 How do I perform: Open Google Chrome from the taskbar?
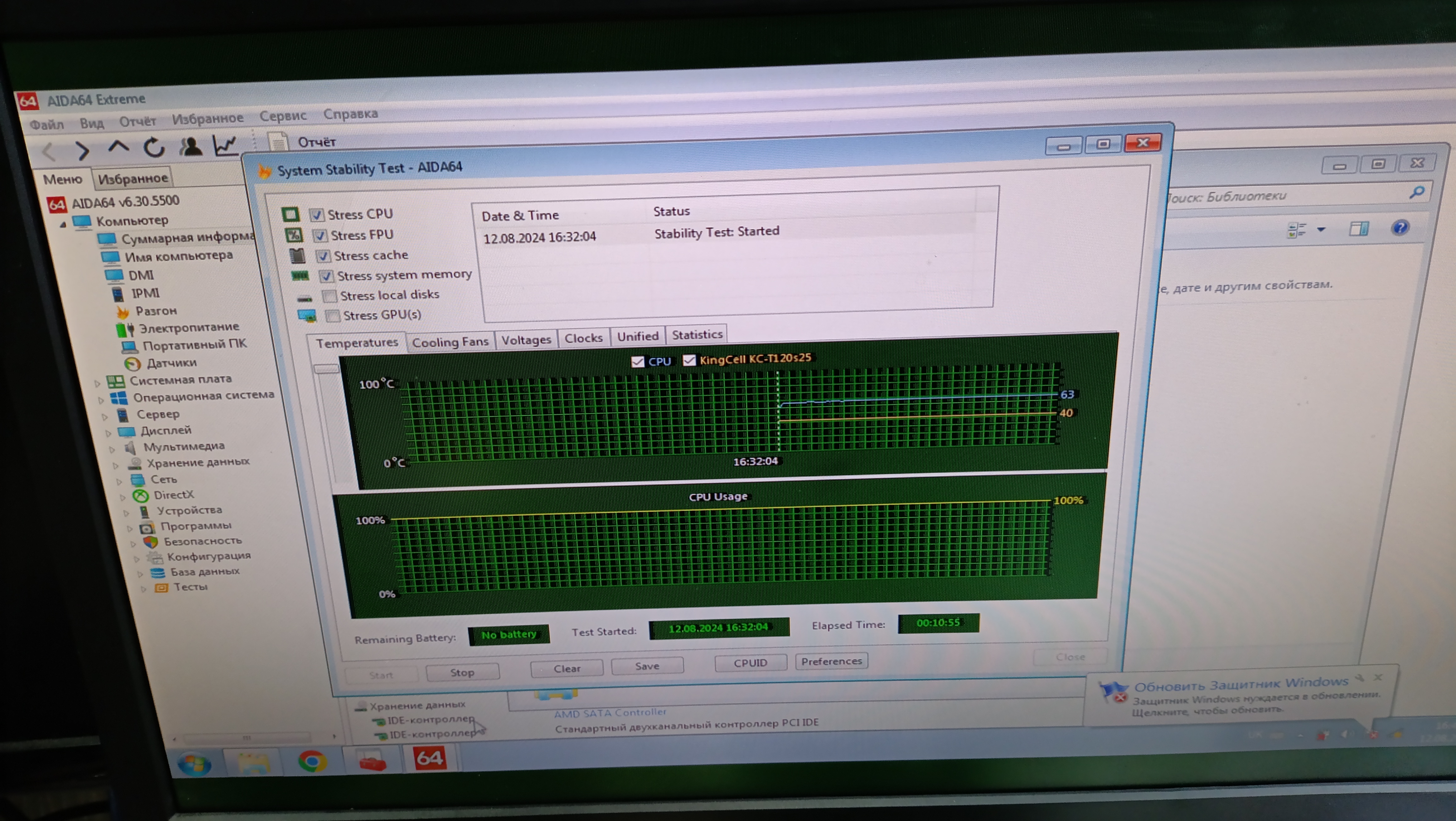click(313, 761)
